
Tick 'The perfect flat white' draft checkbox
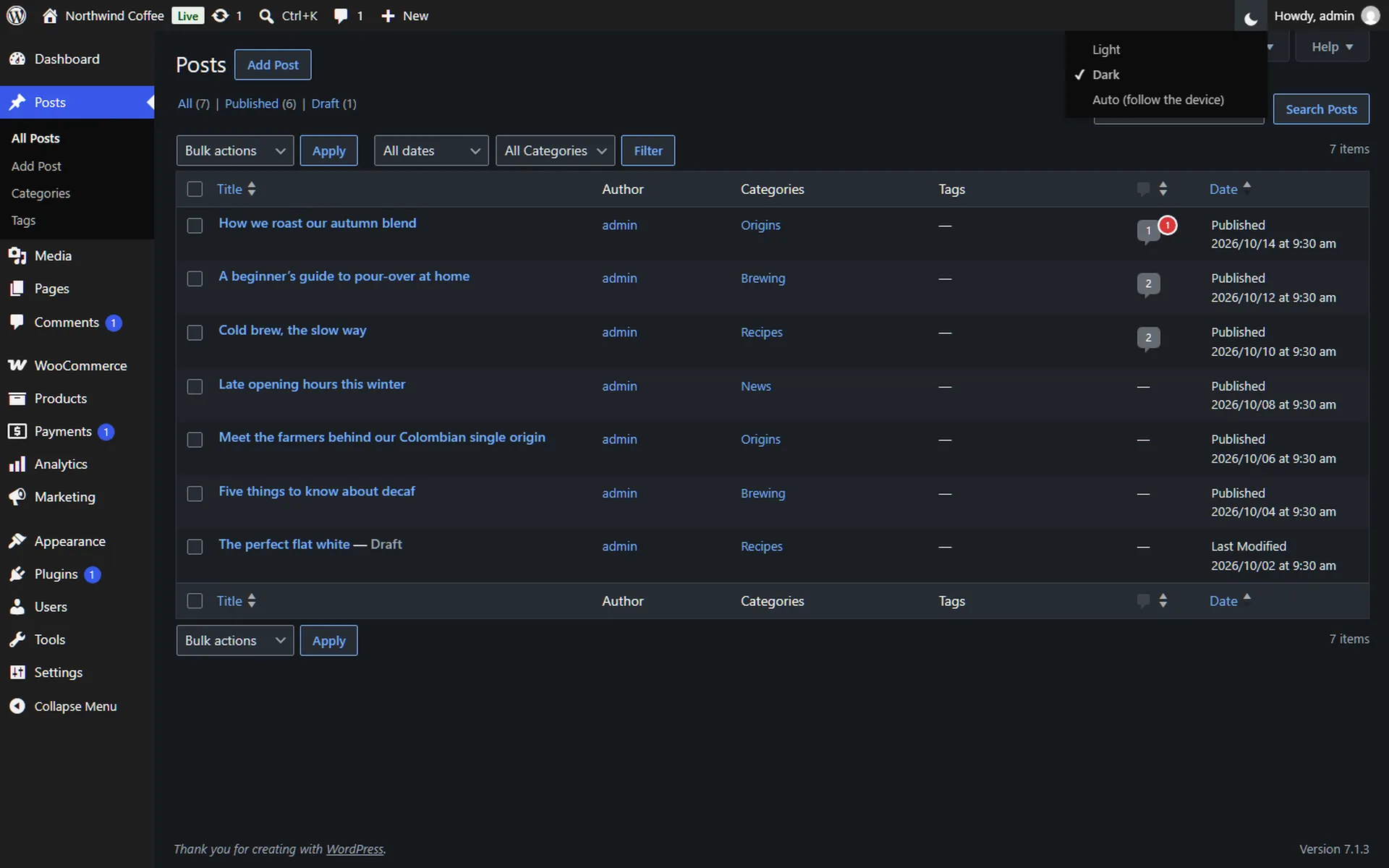tap(195, 547)
